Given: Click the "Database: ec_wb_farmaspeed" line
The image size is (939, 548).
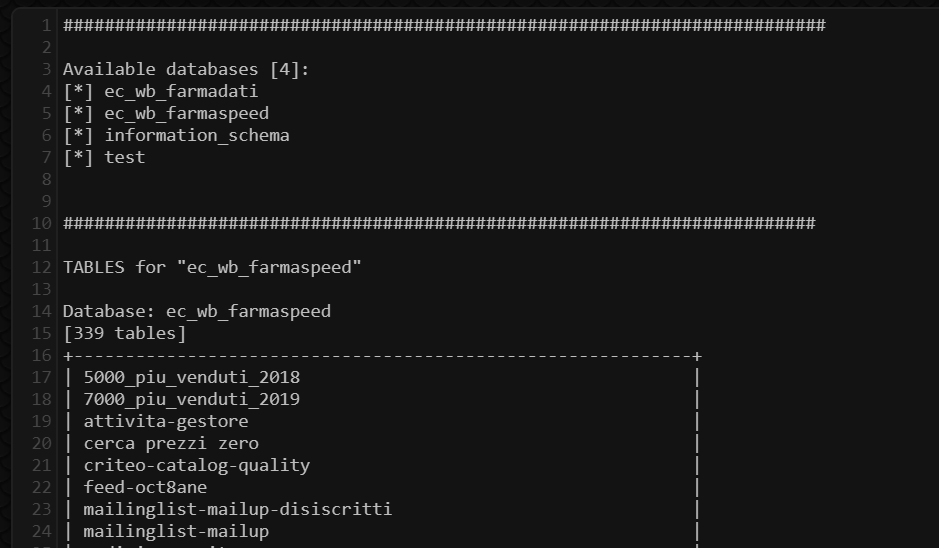Looking at the screenshot, I should 196,311.
